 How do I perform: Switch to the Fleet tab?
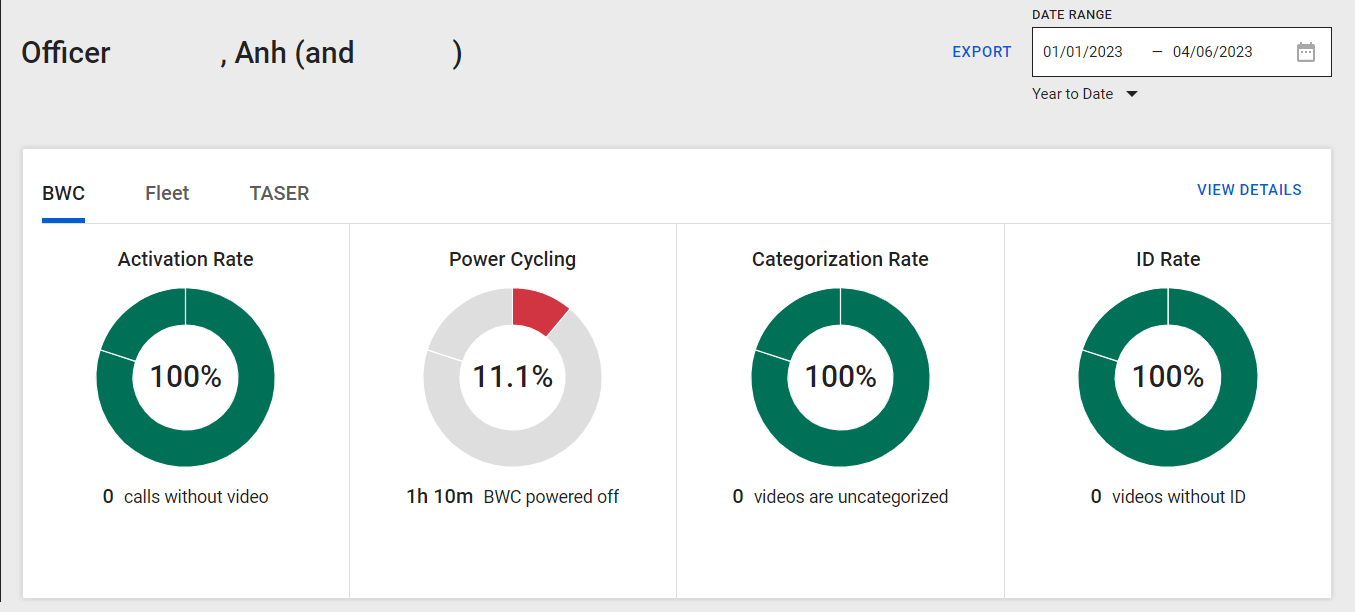click(x=167, y=193)
